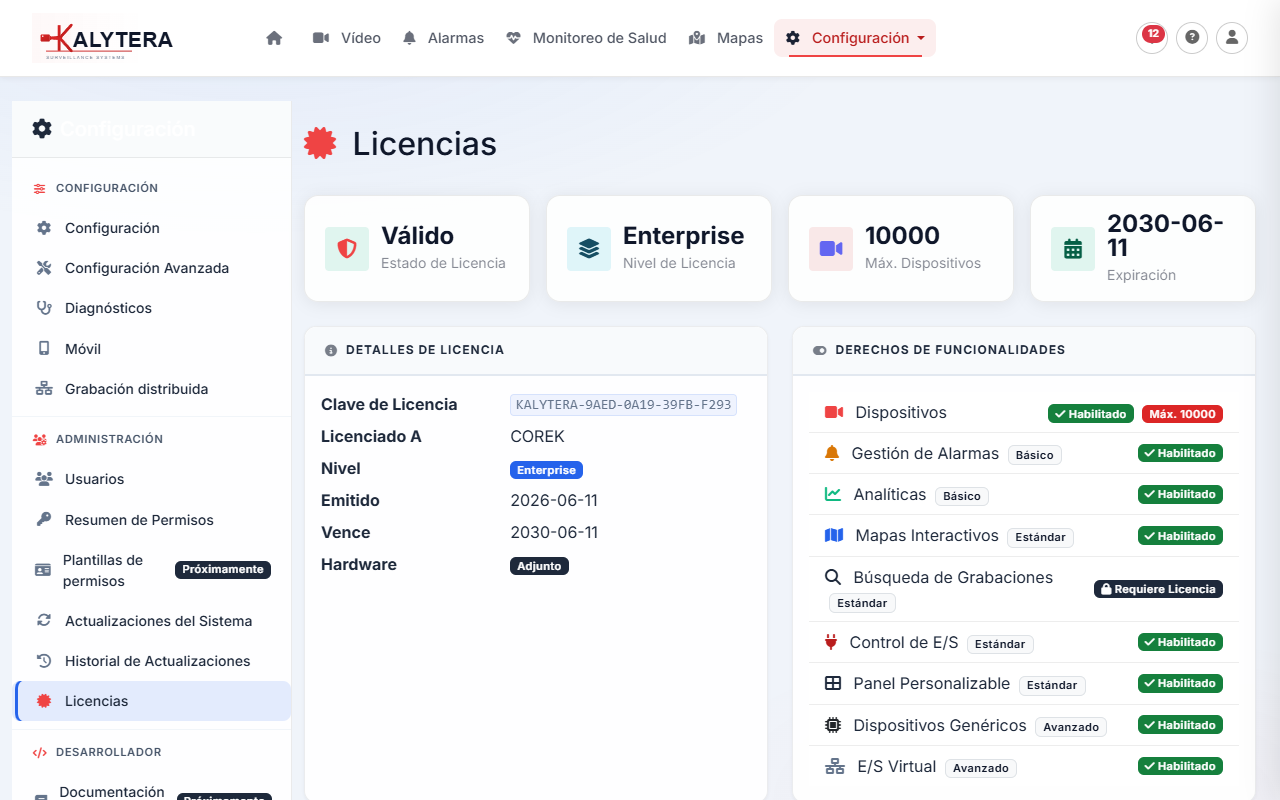The height and width of the screenshot is (800, 1280).
Task: Click the Requiere Licencia badge
Action: pos(1158,589)
